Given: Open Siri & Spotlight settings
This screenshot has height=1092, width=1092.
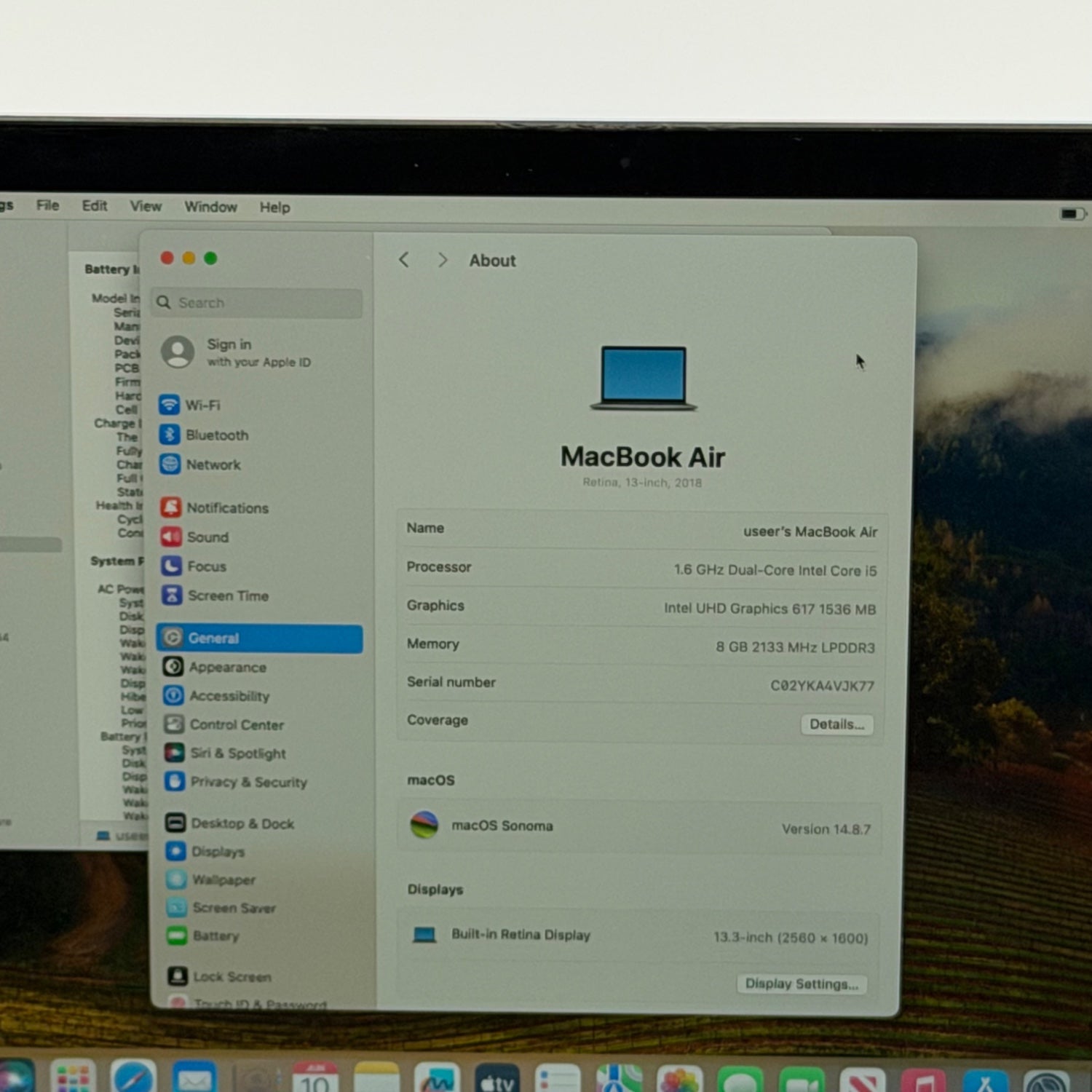Looking at the screenshot, I should (225, 753).
